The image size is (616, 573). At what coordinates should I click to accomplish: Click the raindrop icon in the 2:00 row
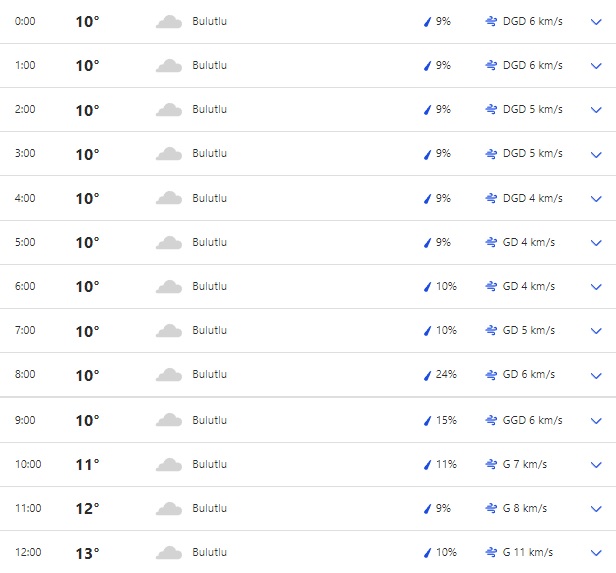427,110
